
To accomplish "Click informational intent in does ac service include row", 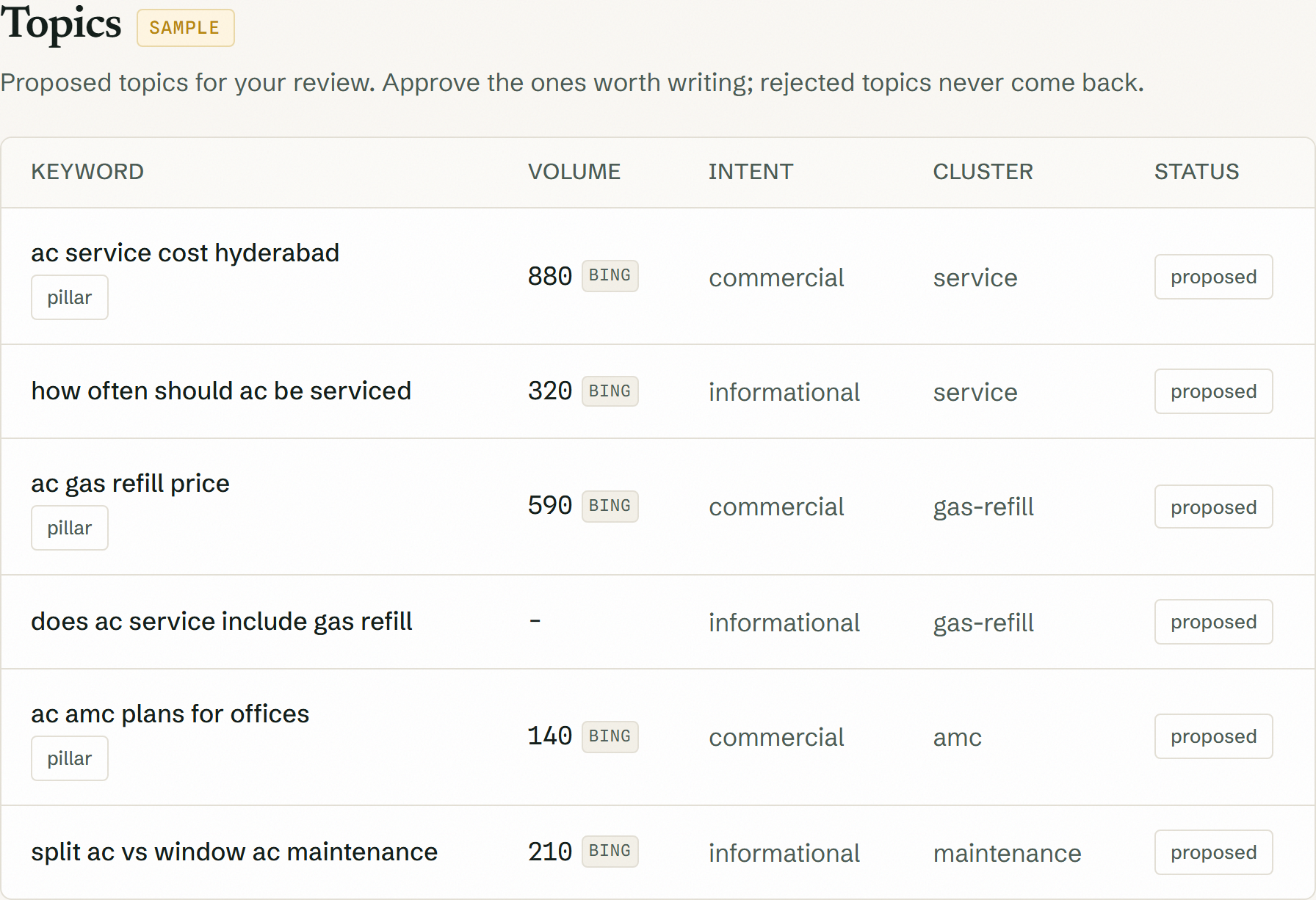I will click(784, 623).
